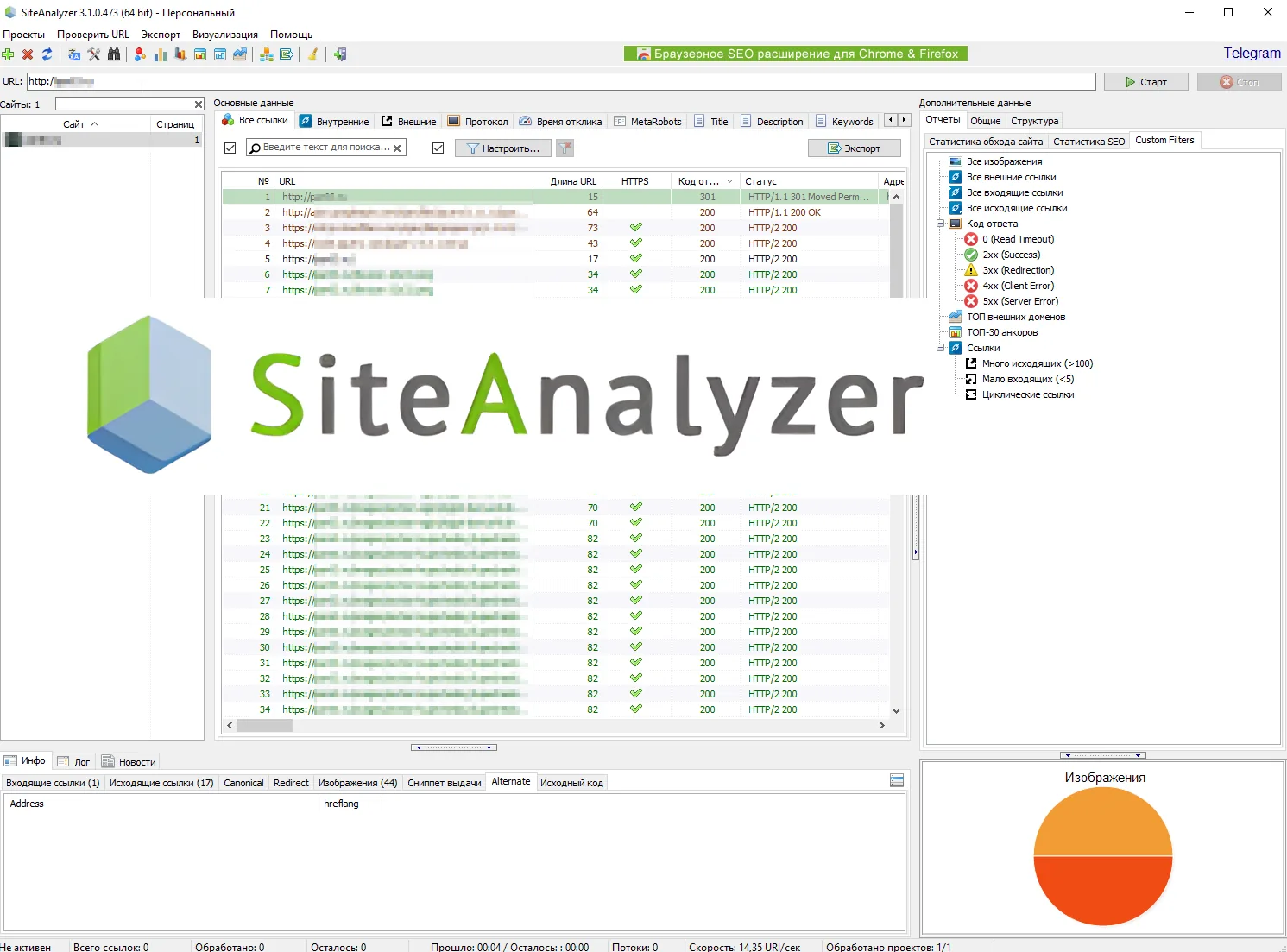Collapse the Ссылки tree node

[941, 348]
